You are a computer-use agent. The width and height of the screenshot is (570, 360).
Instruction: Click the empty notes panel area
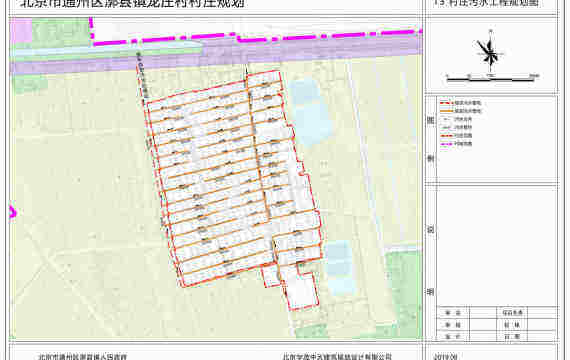coord(497,245)
